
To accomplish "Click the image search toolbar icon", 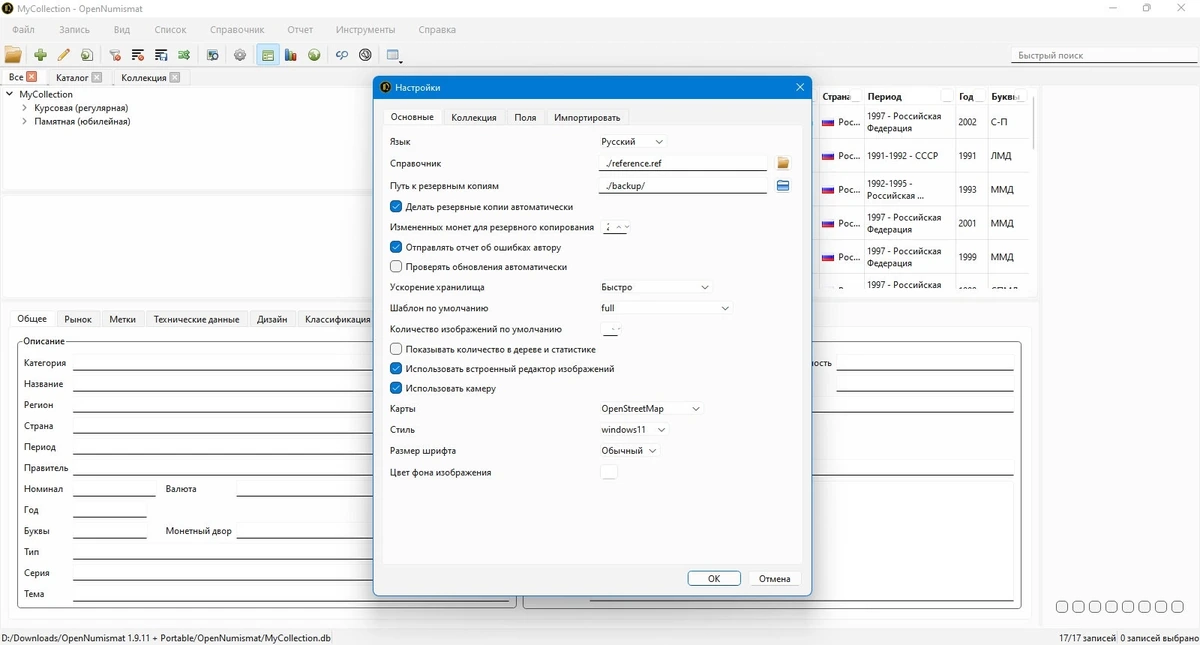I will tap(213, 55).
